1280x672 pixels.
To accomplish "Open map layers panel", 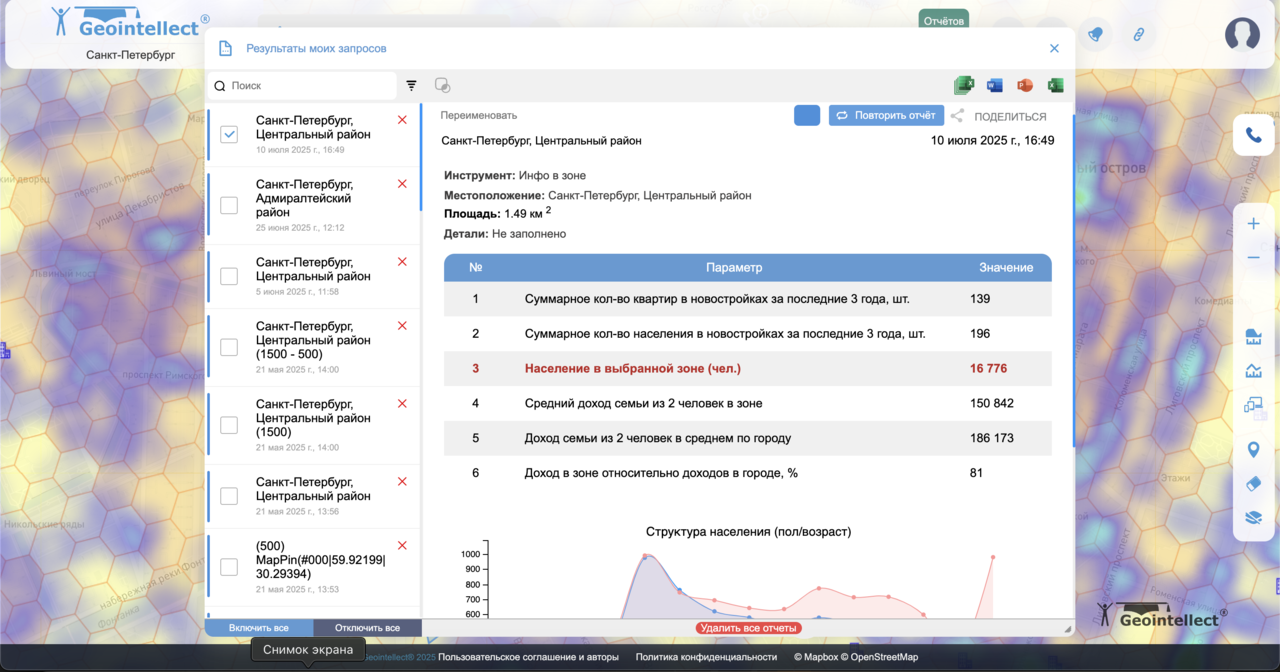I will click(1253, 518).
